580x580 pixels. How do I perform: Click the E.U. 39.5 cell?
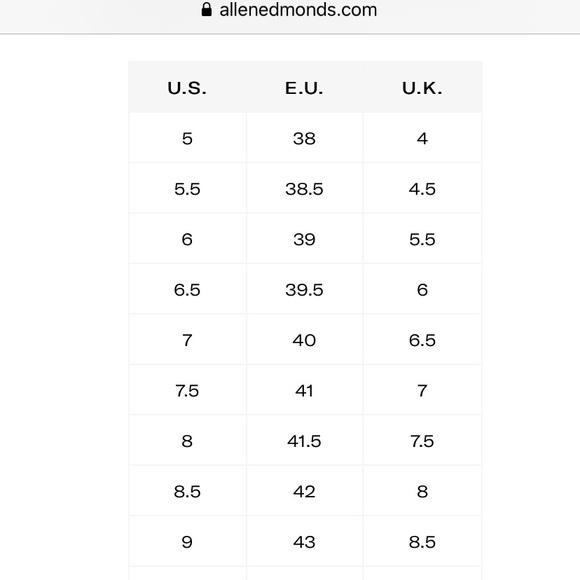coord(304,289)
